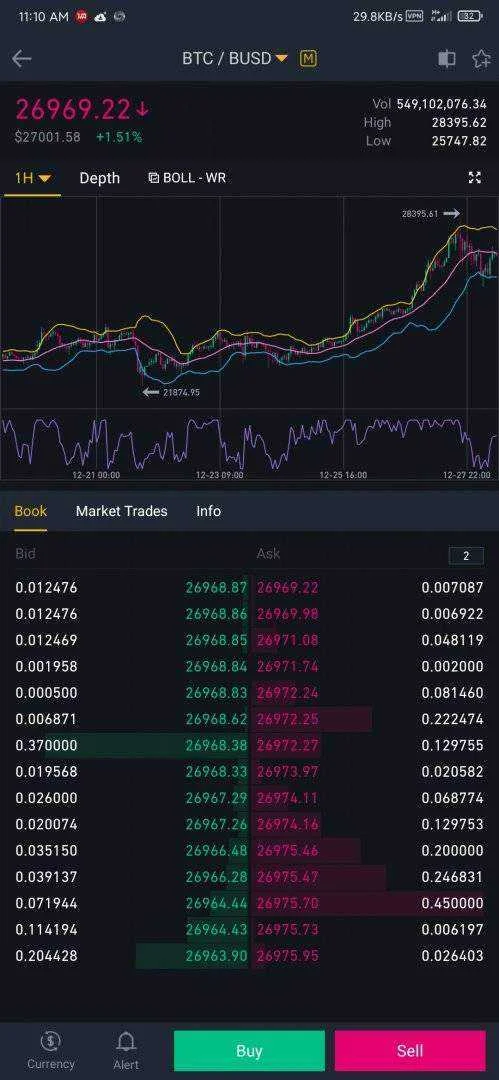Tap the red down-arrow next to price

coord(142,110)
